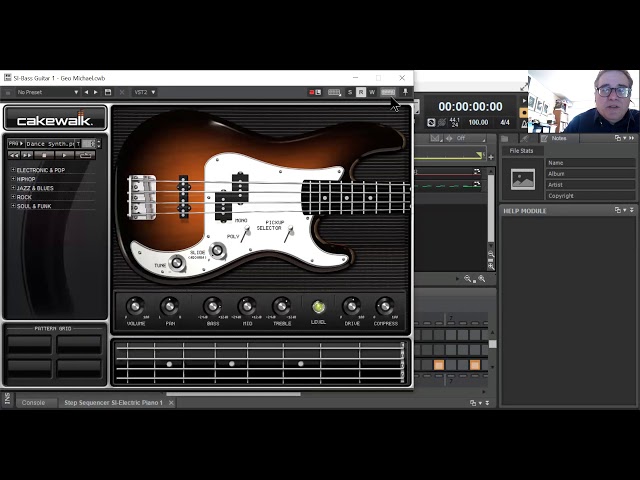Viewport: 640px width, 480px height.
Task: Click the bottom-right PATTERN GRID pad
Action: 79,369
